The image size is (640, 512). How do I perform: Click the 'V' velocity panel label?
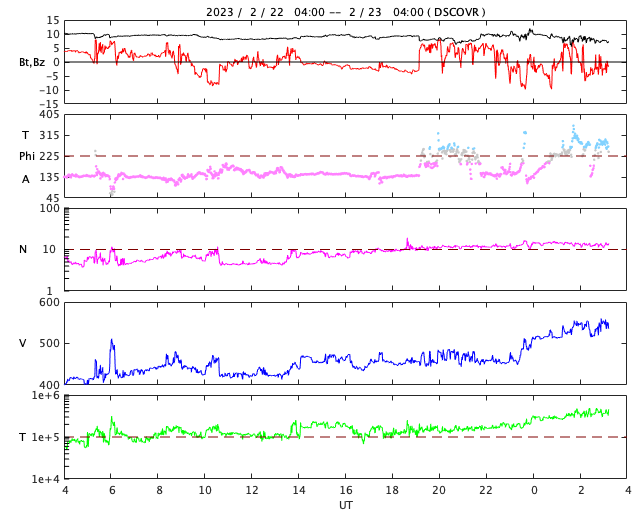coord(23,343)
